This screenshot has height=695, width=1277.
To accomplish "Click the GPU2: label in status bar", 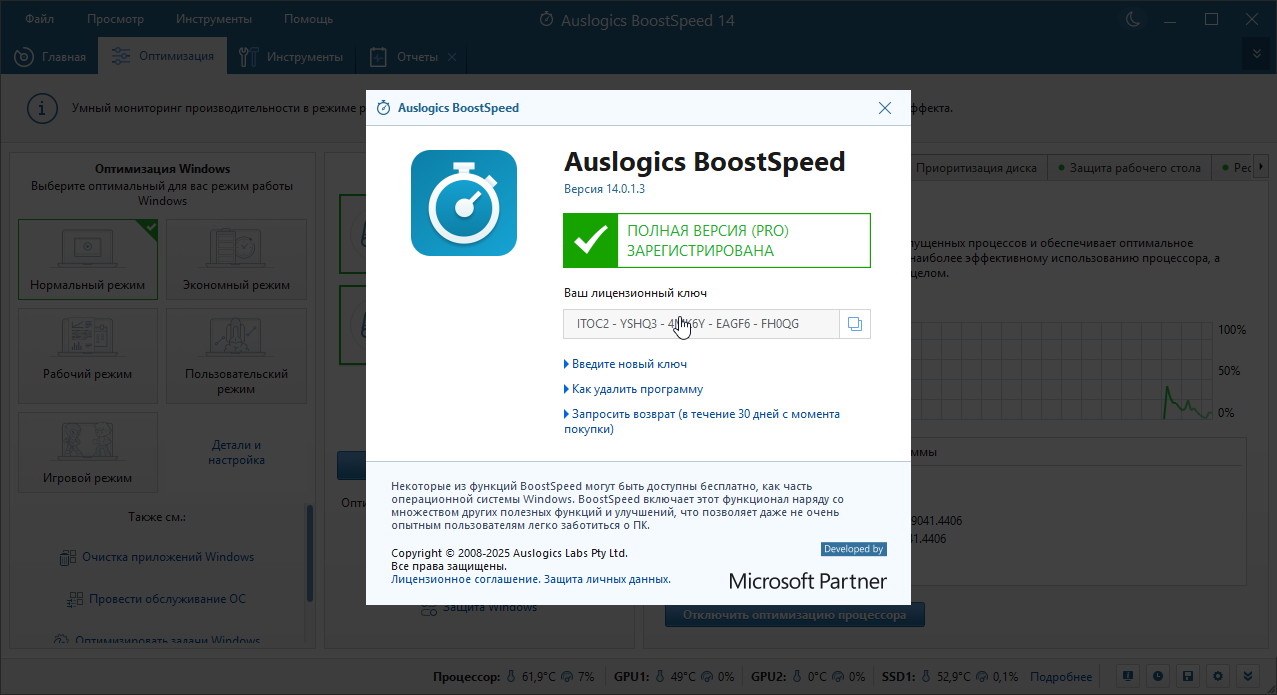I will [771, 677].
